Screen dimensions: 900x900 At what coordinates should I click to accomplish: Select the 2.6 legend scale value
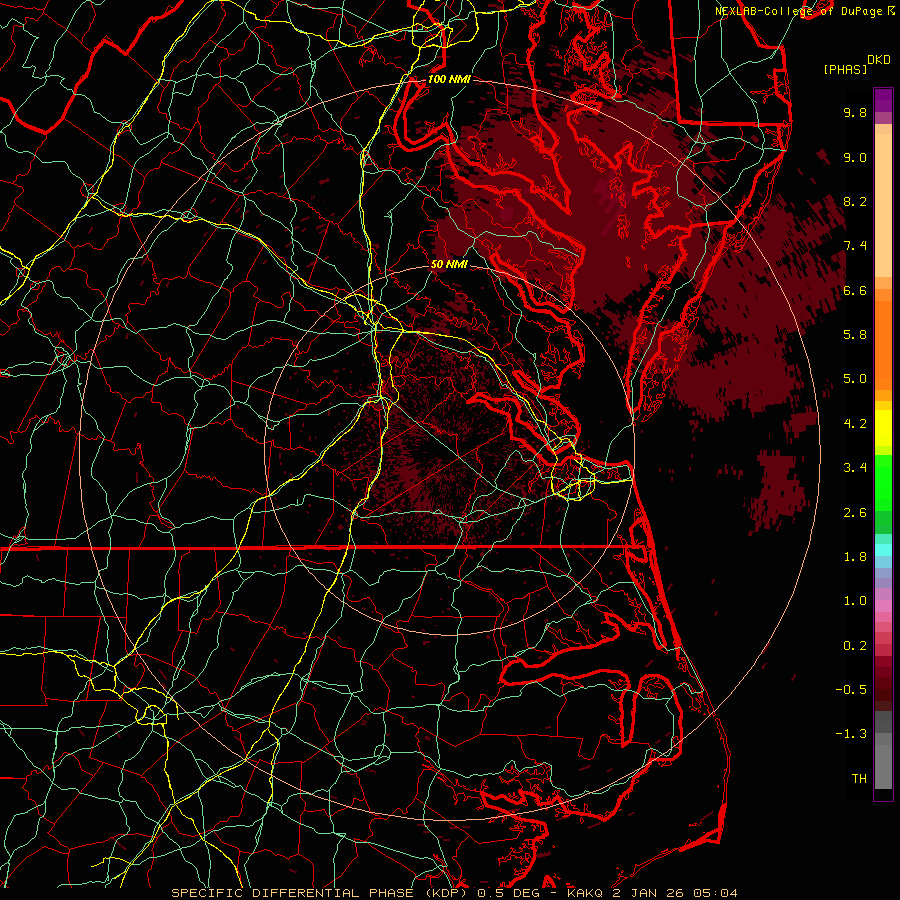click(x=855, y=513)
